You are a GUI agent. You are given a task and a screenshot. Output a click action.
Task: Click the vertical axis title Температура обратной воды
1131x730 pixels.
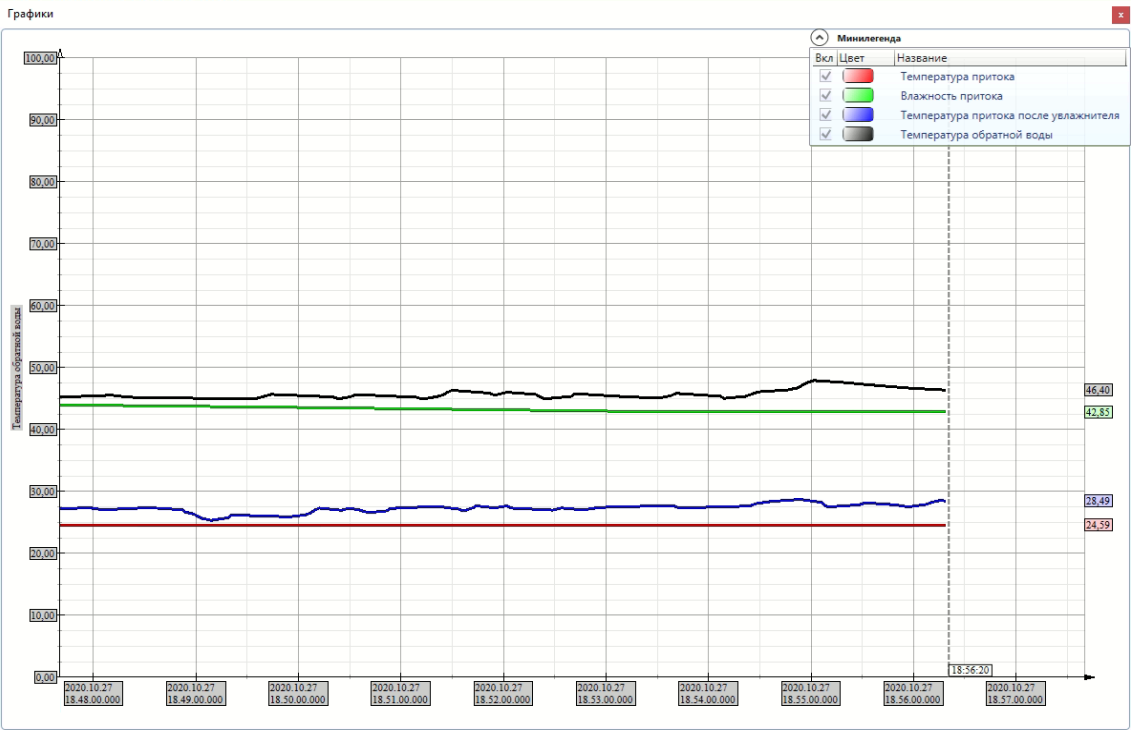(x=16, y=368)
